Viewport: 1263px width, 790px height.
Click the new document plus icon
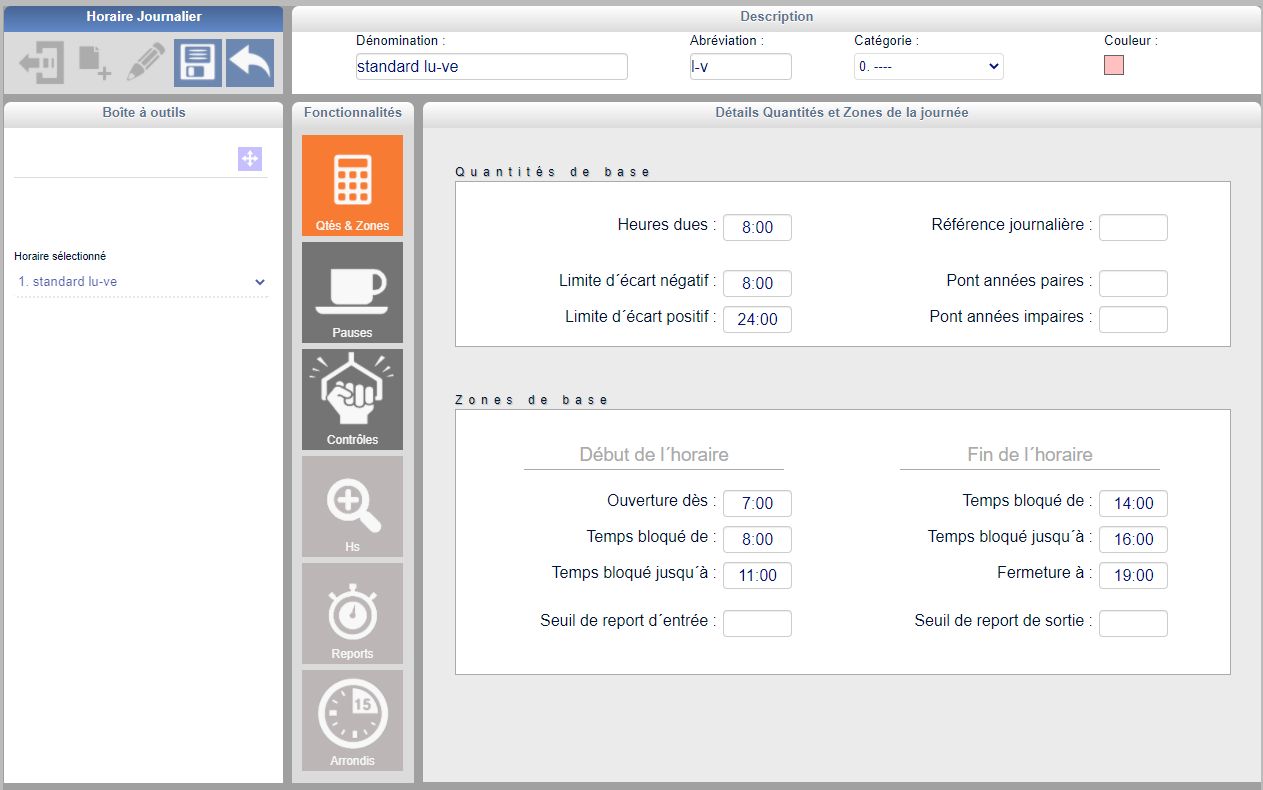point(94,63)
